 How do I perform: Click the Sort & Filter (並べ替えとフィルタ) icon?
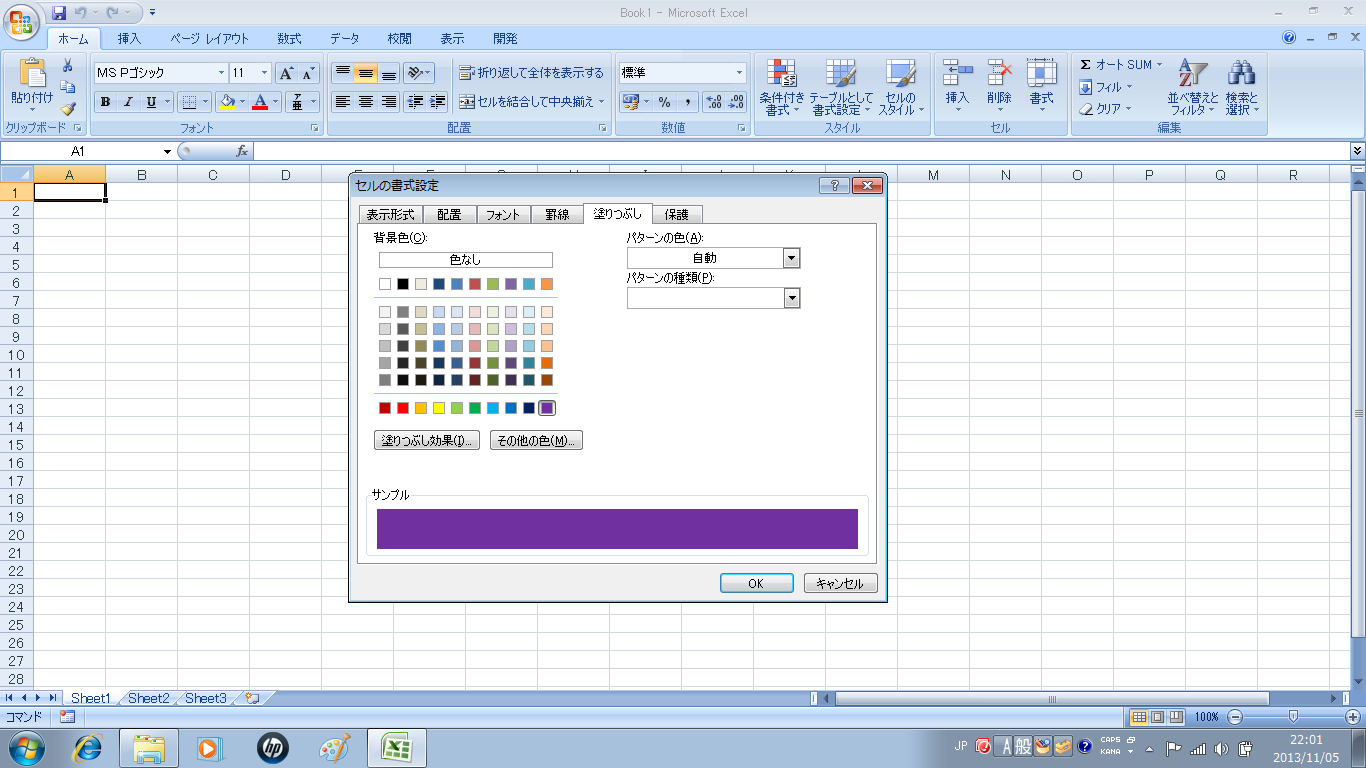tap(1193, 75)
